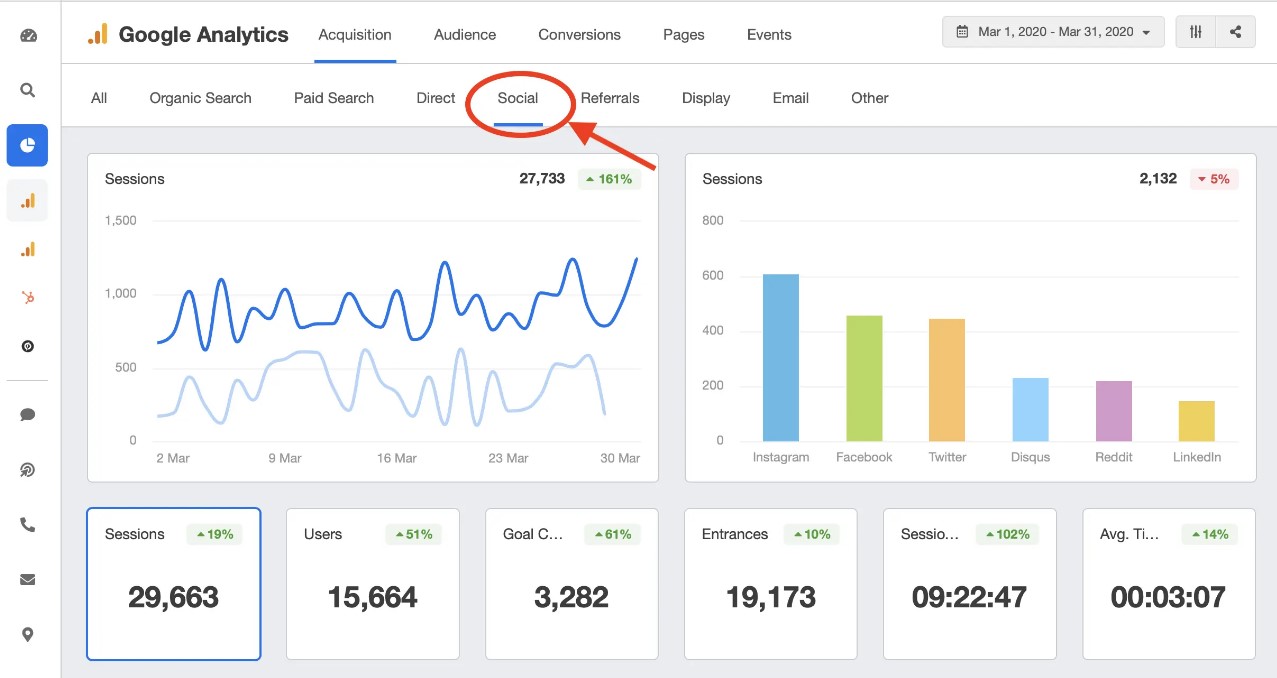This screenshot has height=678, width=1277.
Task: Open the phone call tracking sidebar icon
Action: tap(28, 525)
